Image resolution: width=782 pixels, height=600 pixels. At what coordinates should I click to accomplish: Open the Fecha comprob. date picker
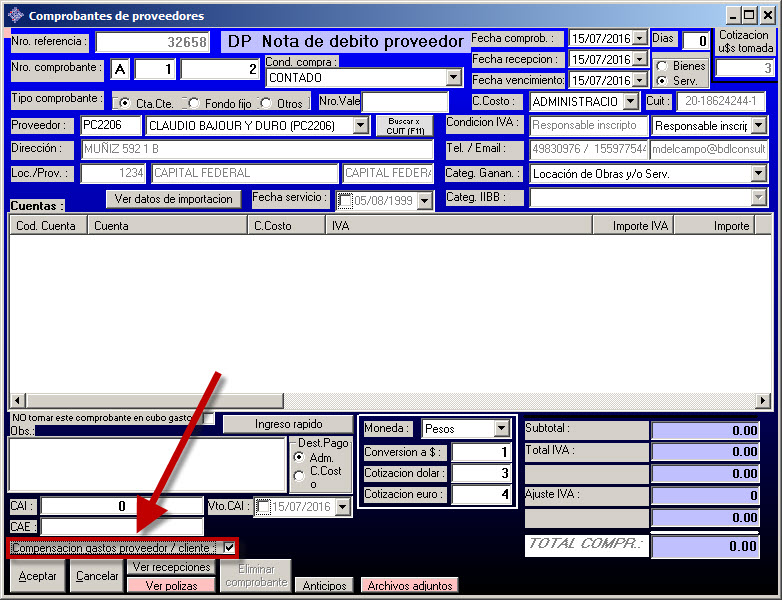[x=640, y=38]
